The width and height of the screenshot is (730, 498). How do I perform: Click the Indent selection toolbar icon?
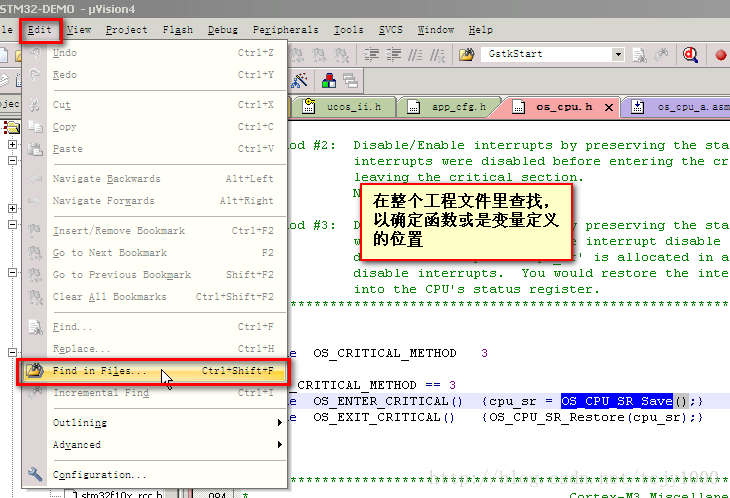pos(372,55)
